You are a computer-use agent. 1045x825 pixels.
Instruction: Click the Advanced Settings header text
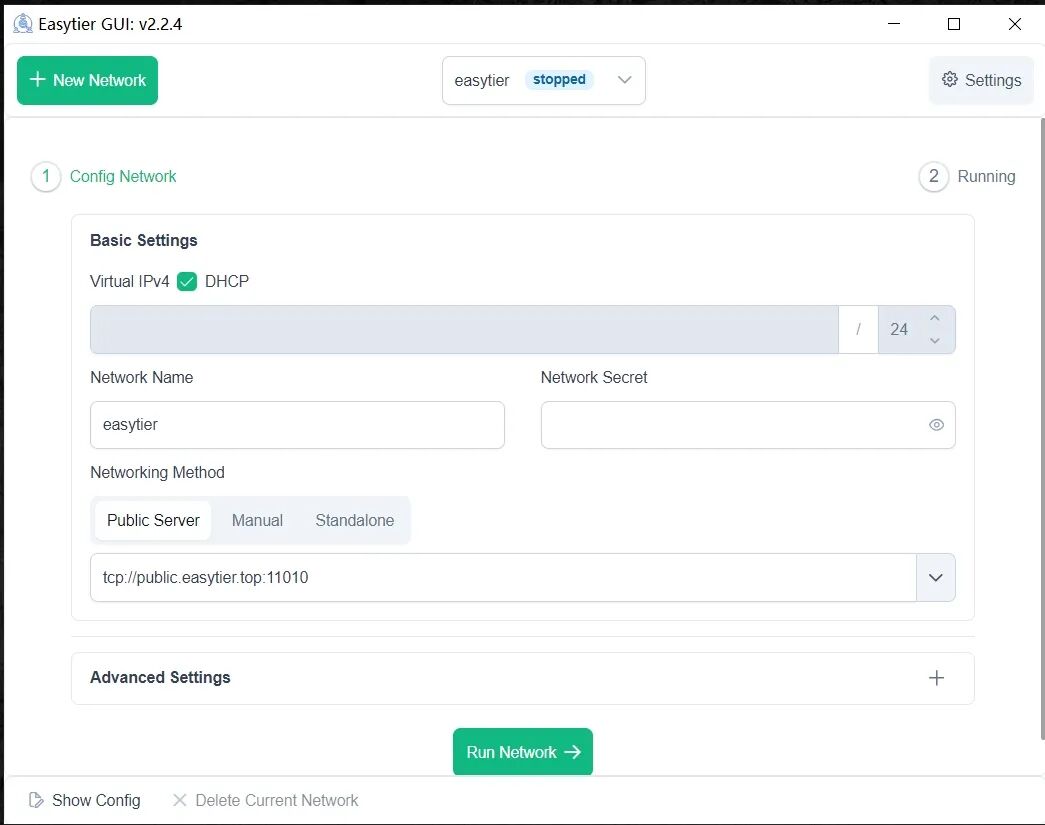pyautogui.click(x=161, y=678)
